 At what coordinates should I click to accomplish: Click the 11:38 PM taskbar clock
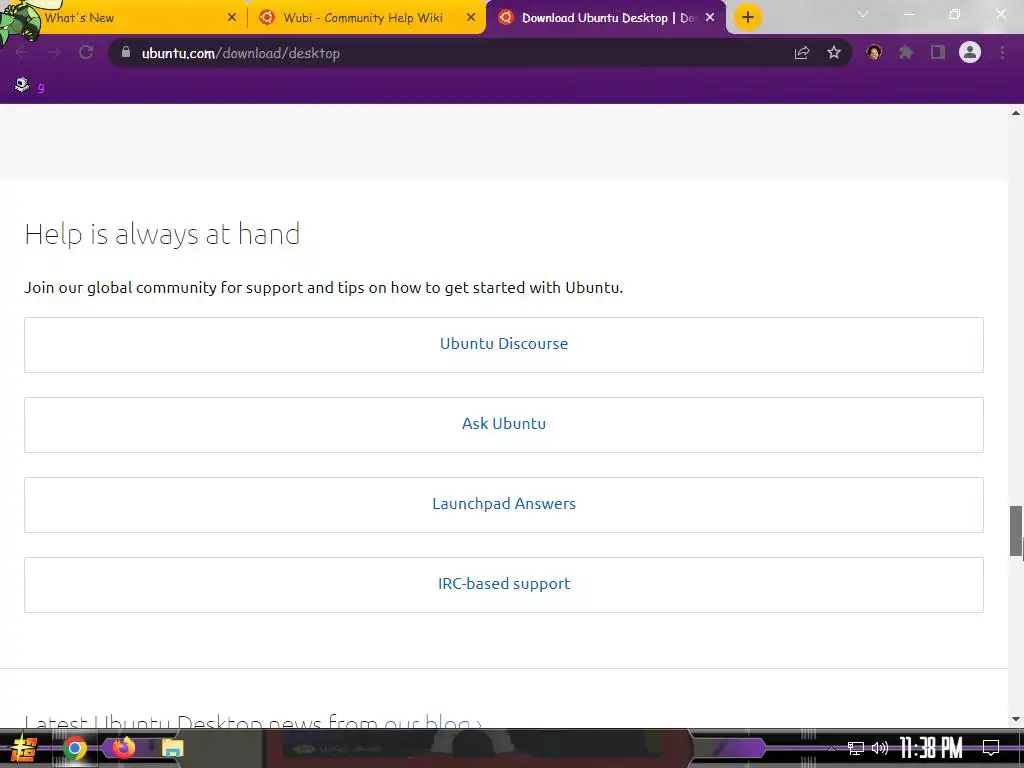[x=931, y=748]
